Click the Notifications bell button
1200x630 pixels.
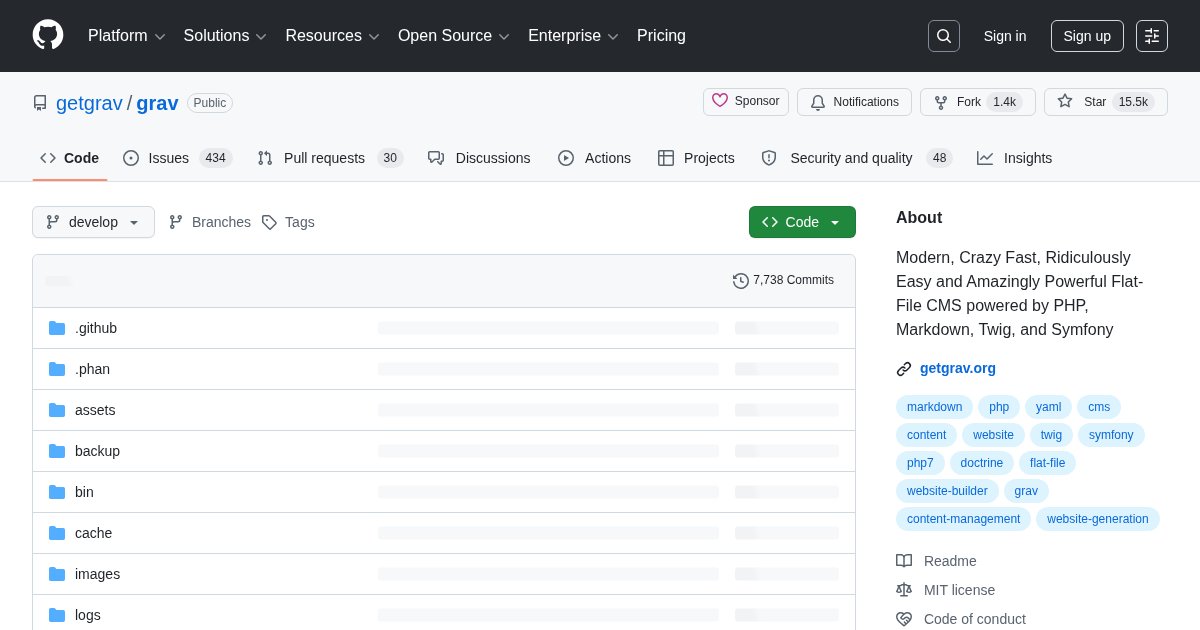(x=854, y=102)
